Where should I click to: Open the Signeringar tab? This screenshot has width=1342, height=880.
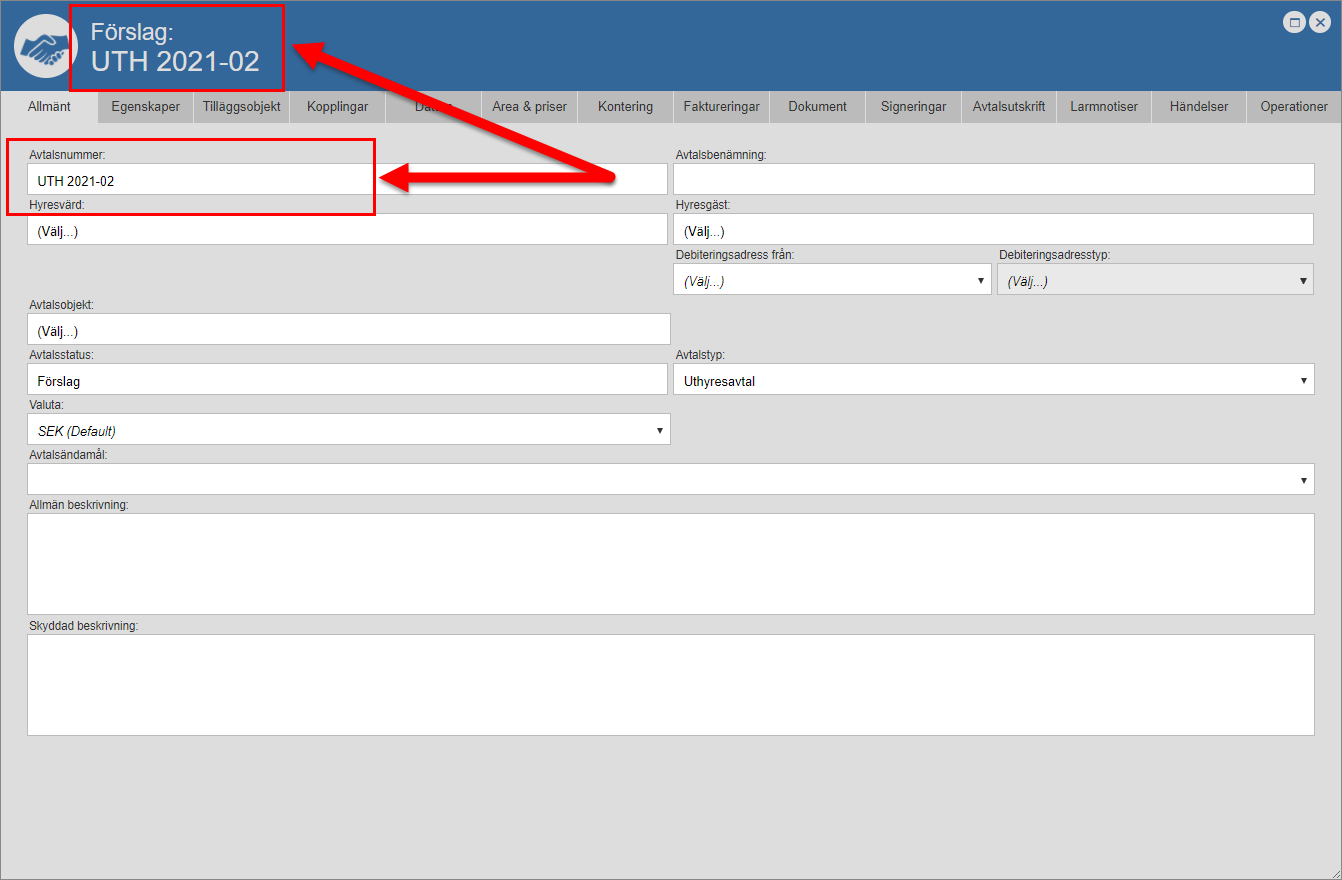pyautogui.click(x=913, y=107)
